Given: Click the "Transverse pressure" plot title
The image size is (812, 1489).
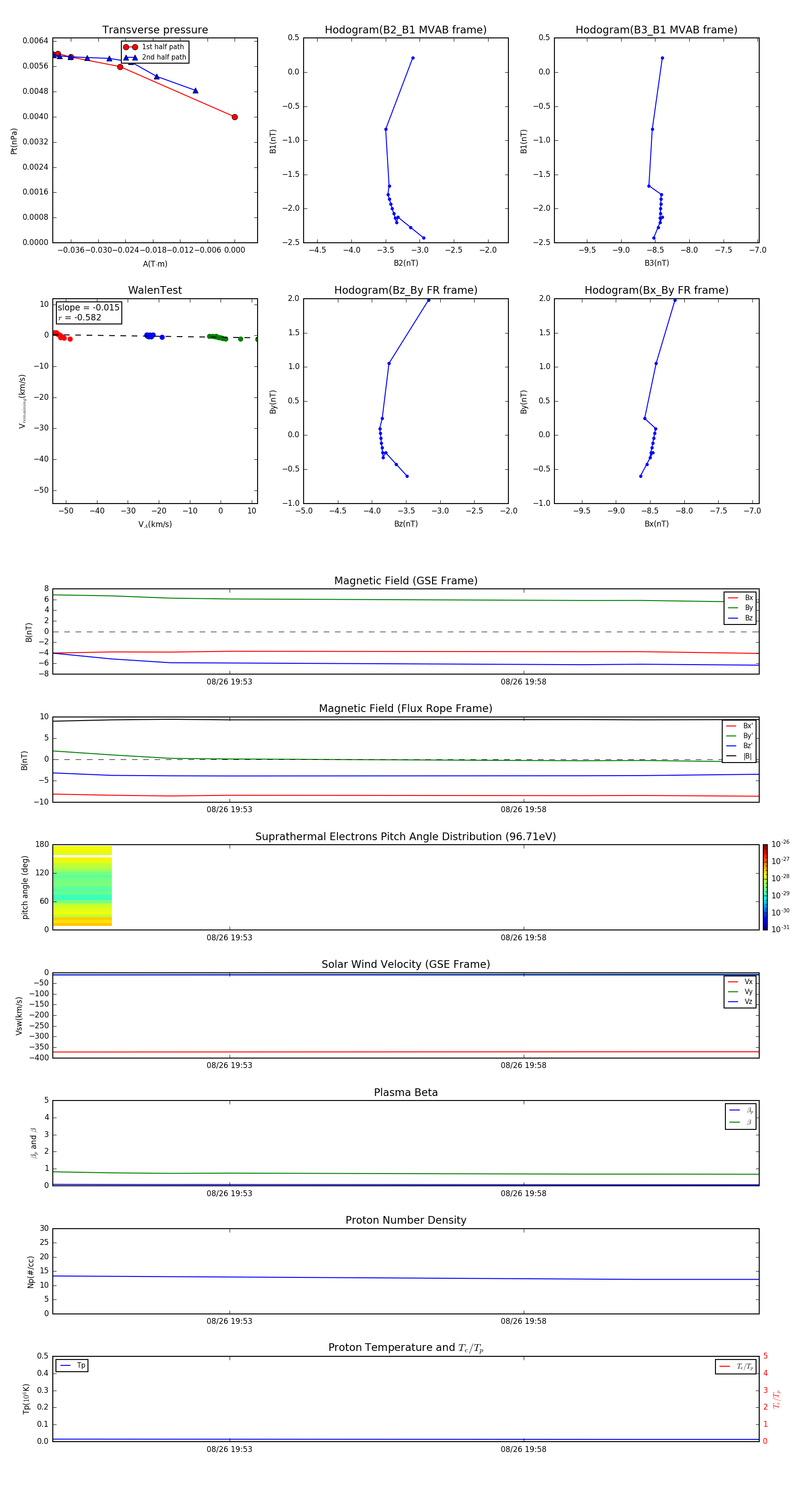Looking at the screenshot, I should tap(155, 29).
